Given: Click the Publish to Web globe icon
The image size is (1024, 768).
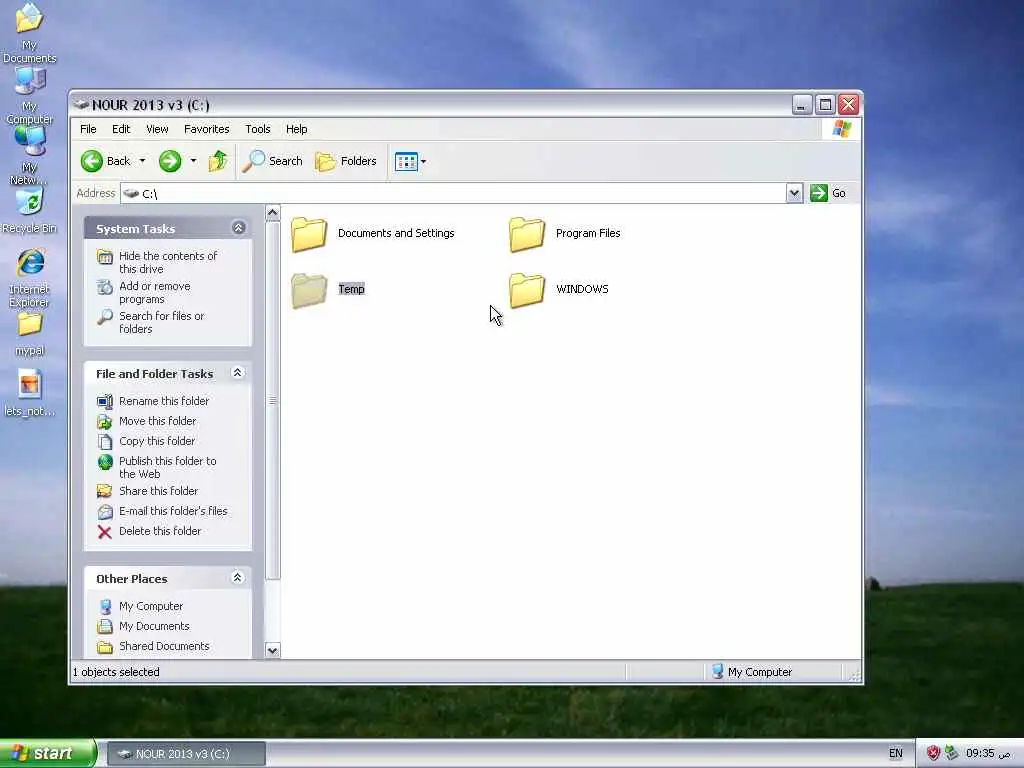Looking at the screenshot, I should tap(104, 462).
